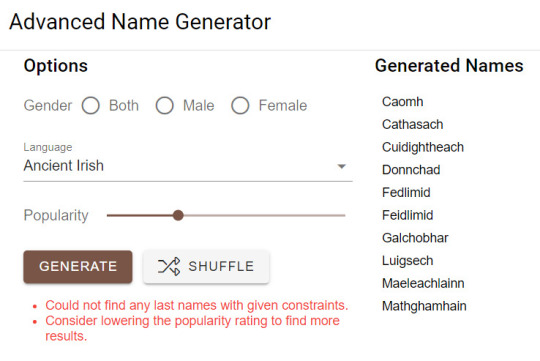Open the Language dropdown arrow
This screenshot has height=361, width=540.
[x=341, y=166]
